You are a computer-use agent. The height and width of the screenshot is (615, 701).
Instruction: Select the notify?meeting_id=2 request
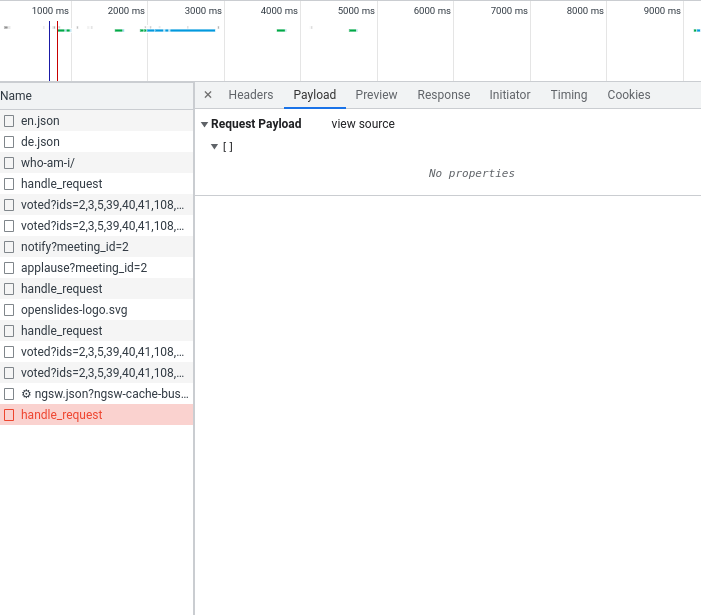click(97, 247)
